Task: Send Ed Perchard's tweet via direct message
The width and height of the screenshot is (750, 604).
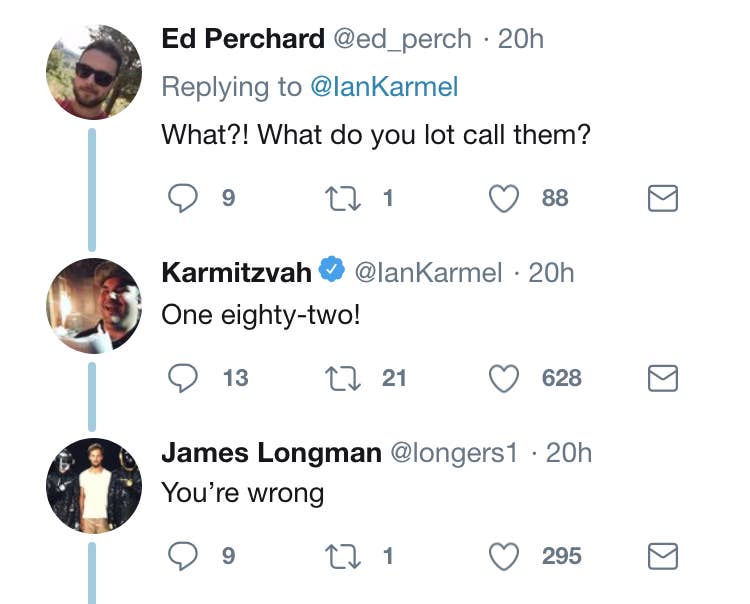Action: click(663, 199)
